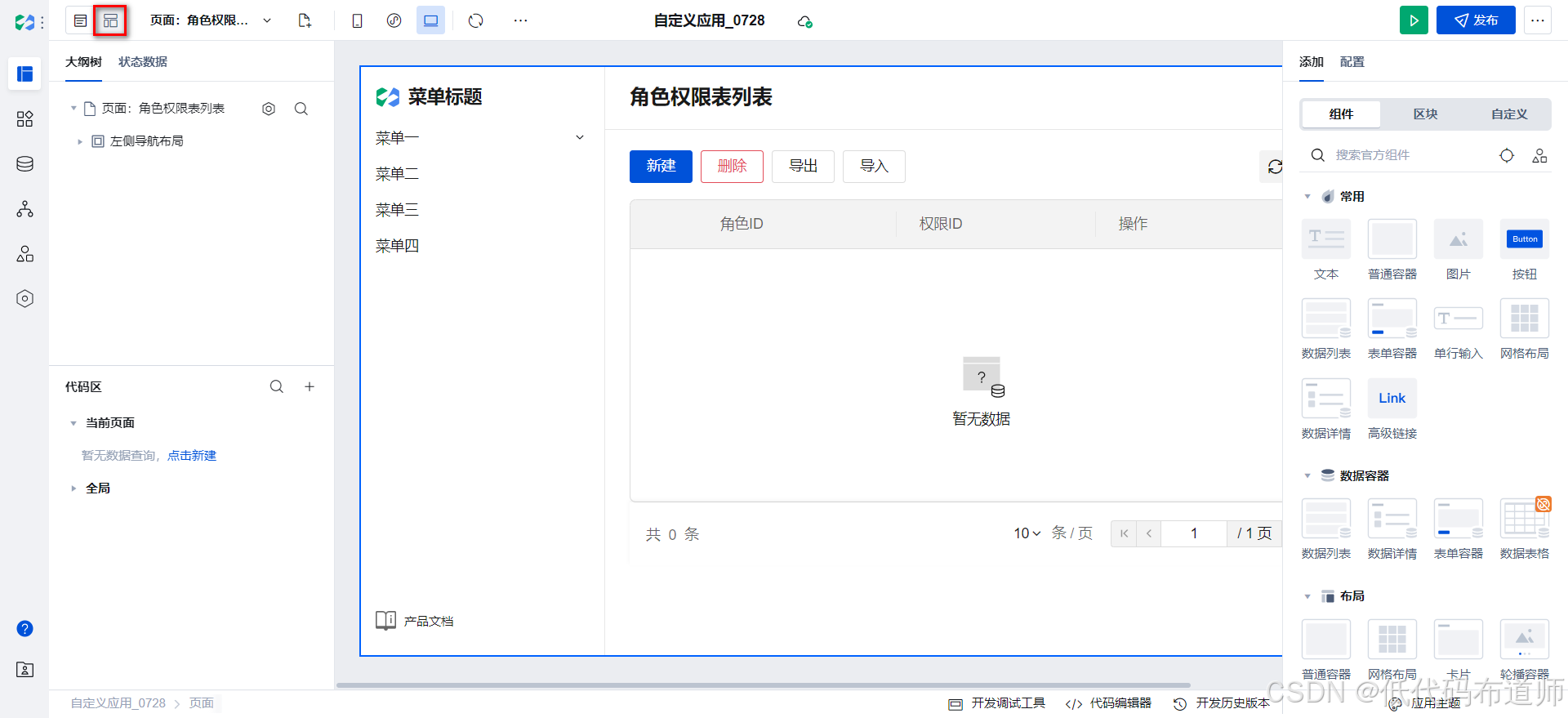Click the horizontal scrollbar below canvas
1568x718 pixels.
click(x=763, y=685)
